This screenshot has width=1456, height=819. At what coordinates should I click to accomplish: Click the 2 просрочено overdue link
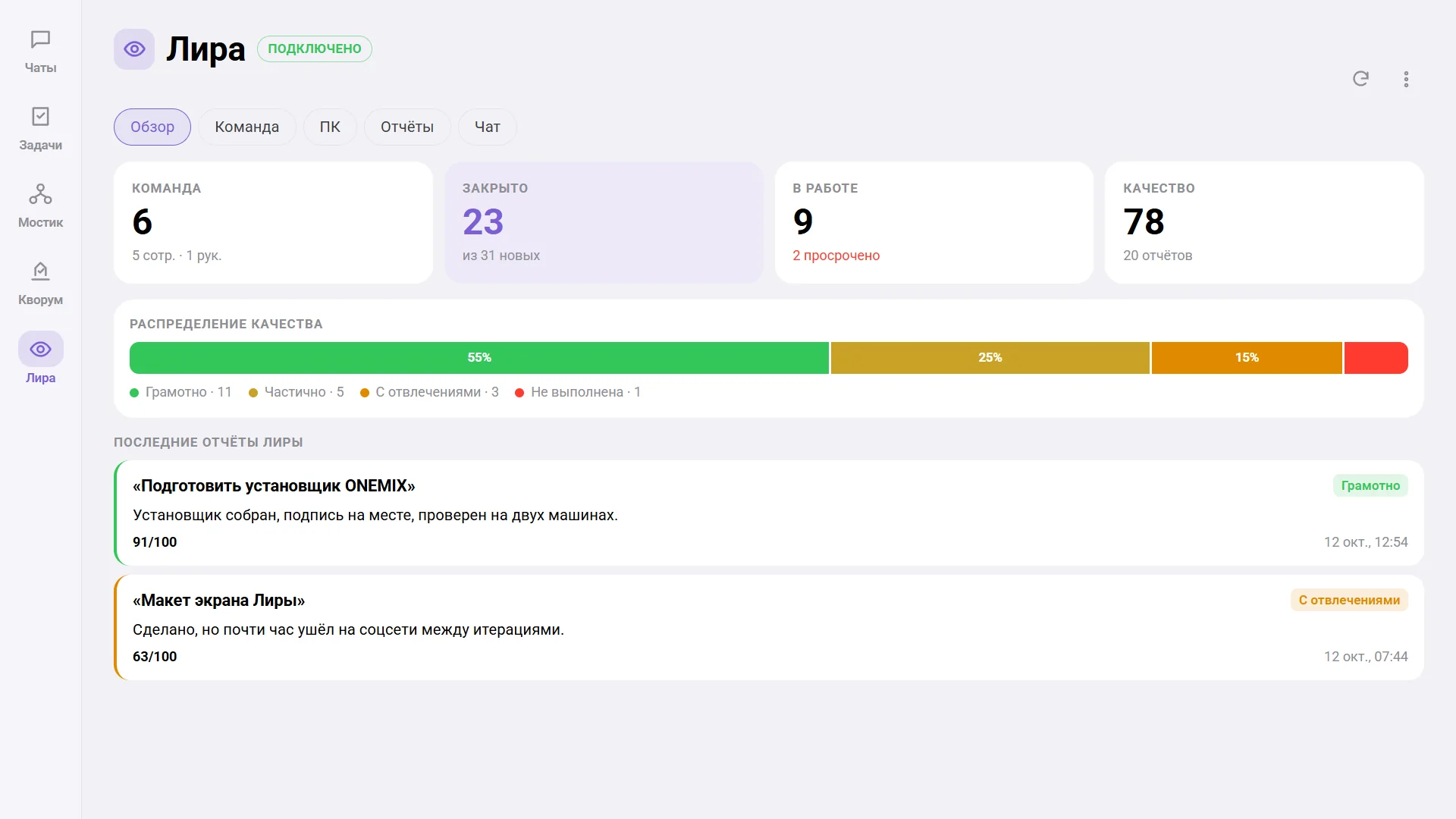coord(836,256)
